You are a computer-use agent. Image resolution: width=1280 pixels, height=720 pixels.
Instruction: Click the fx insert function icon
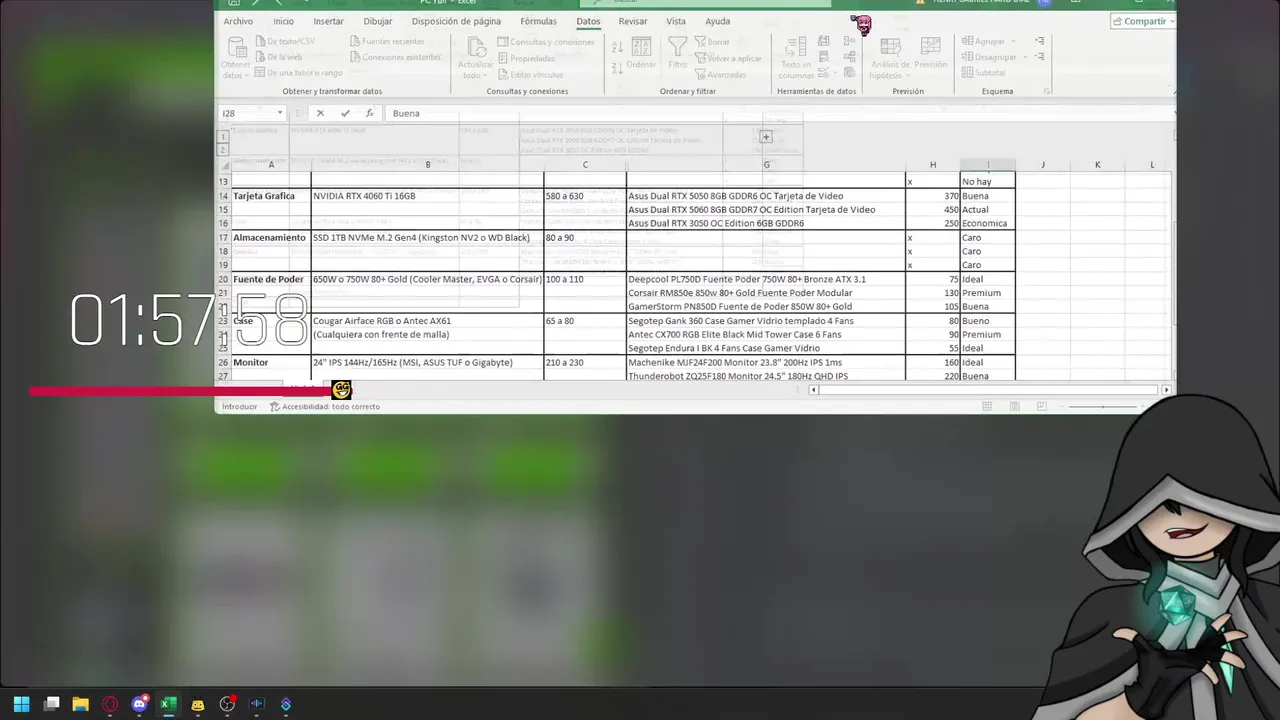[369, 113]
